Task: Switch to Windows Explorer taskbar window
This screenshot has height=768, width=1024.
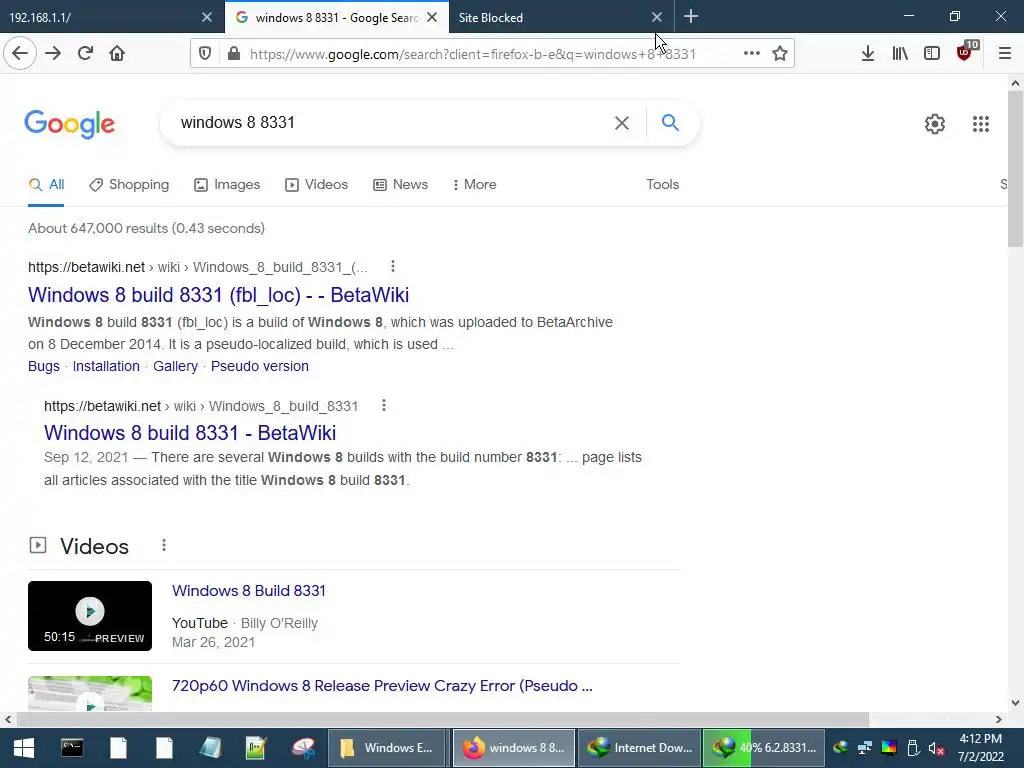Action: pos(387,748)
